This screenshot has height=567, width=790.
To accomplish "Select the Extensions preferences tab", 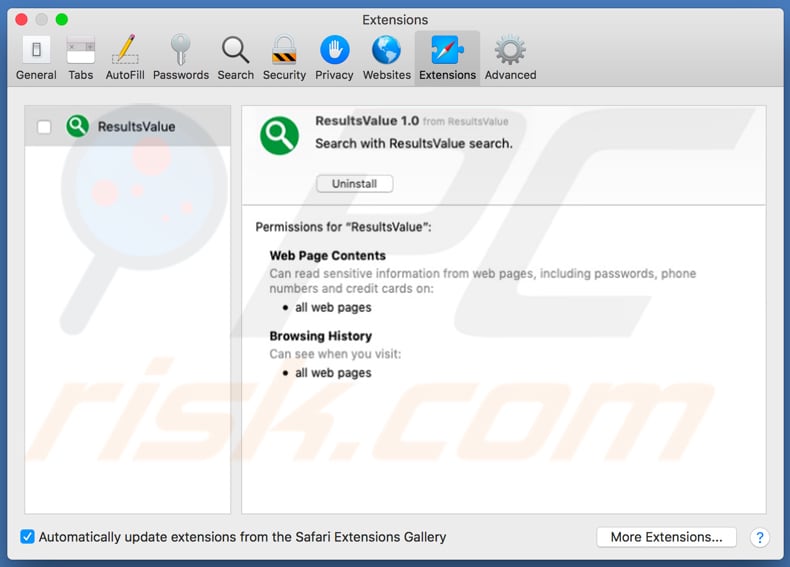I will tap(447, 58).
